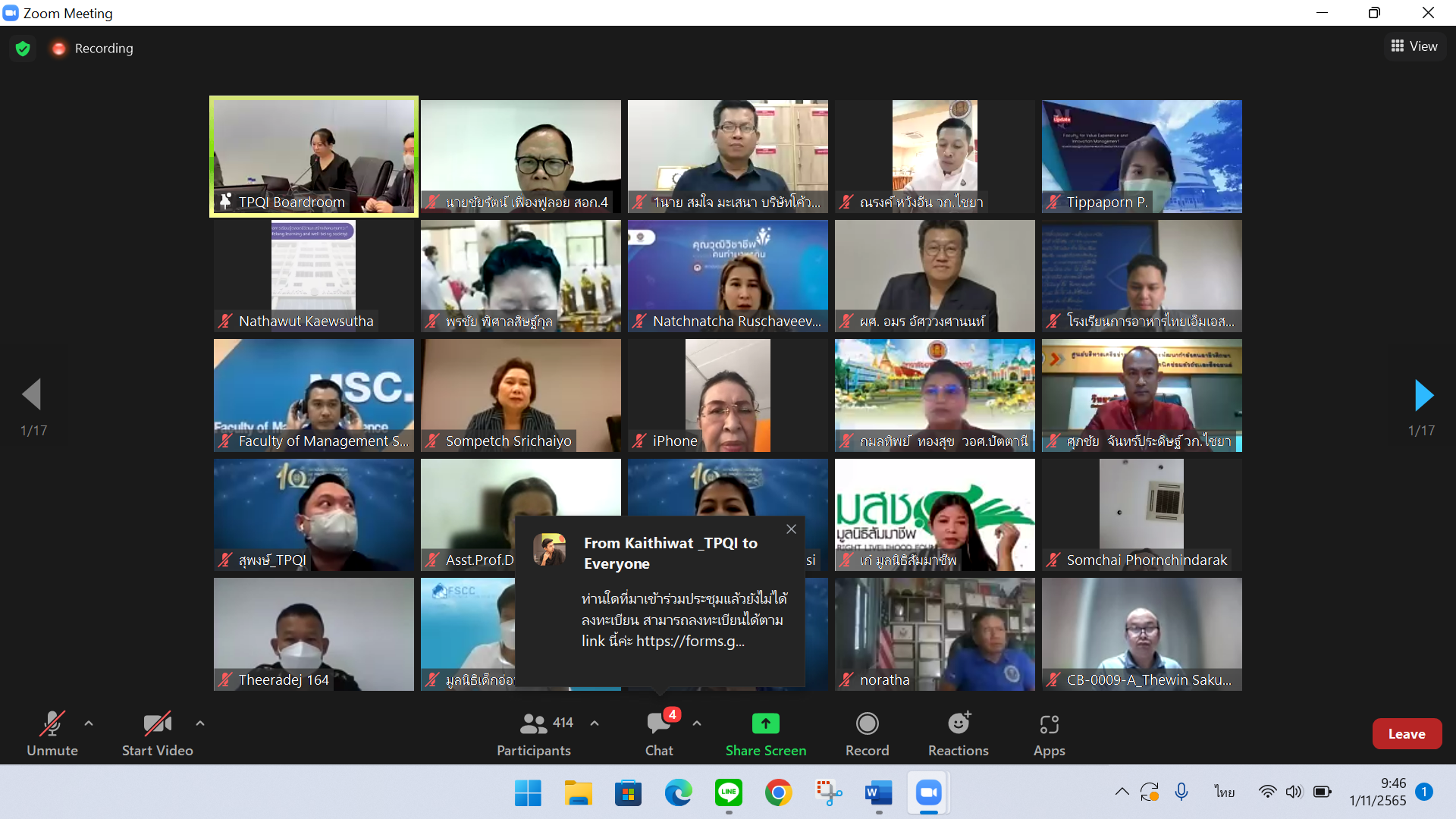Select the iPhone participant tile
This screenshot has height=819, width=1456.
pyautogui.click(x=727, y=395)
